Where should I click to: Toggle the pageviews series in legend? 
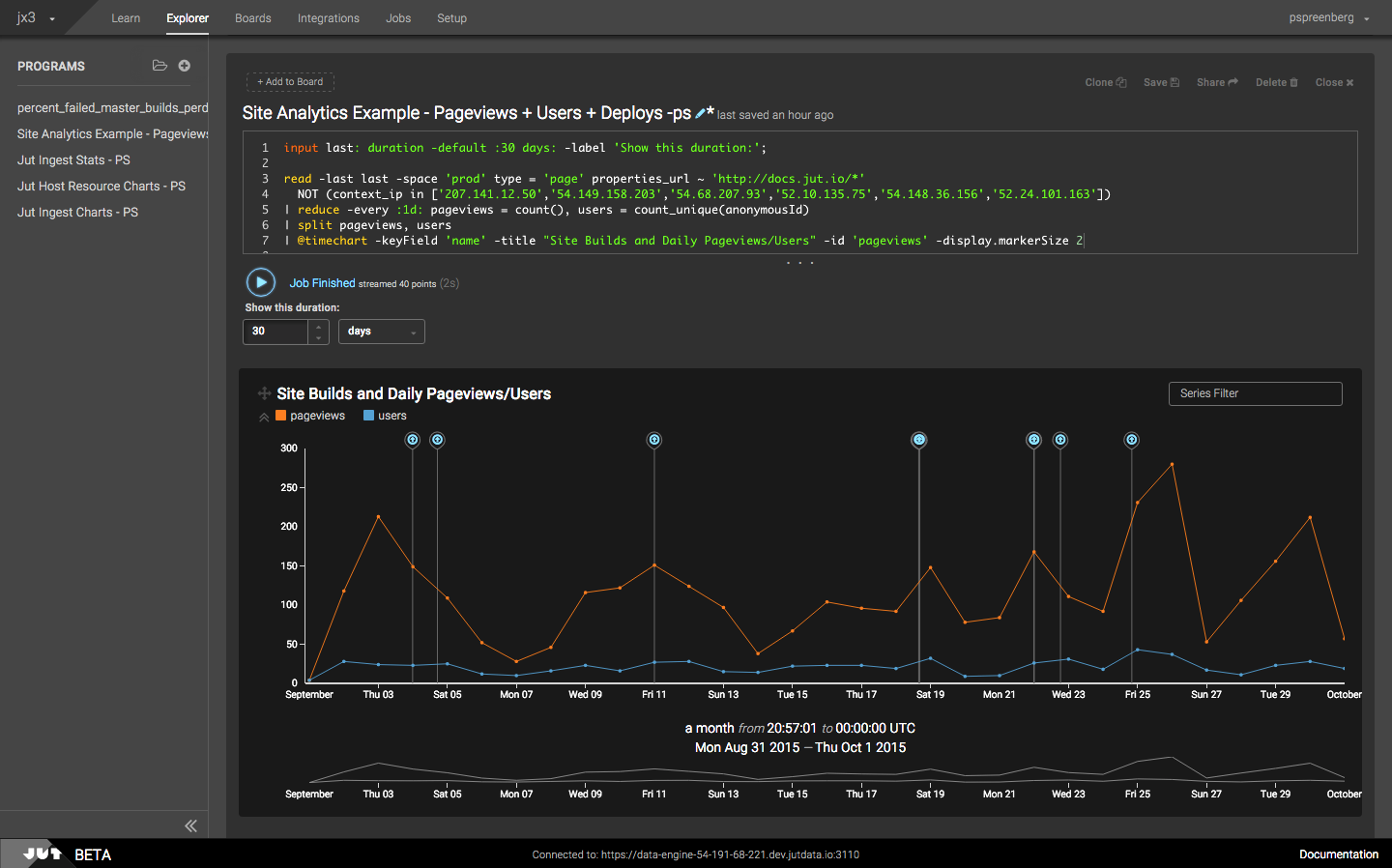[310, 416]
